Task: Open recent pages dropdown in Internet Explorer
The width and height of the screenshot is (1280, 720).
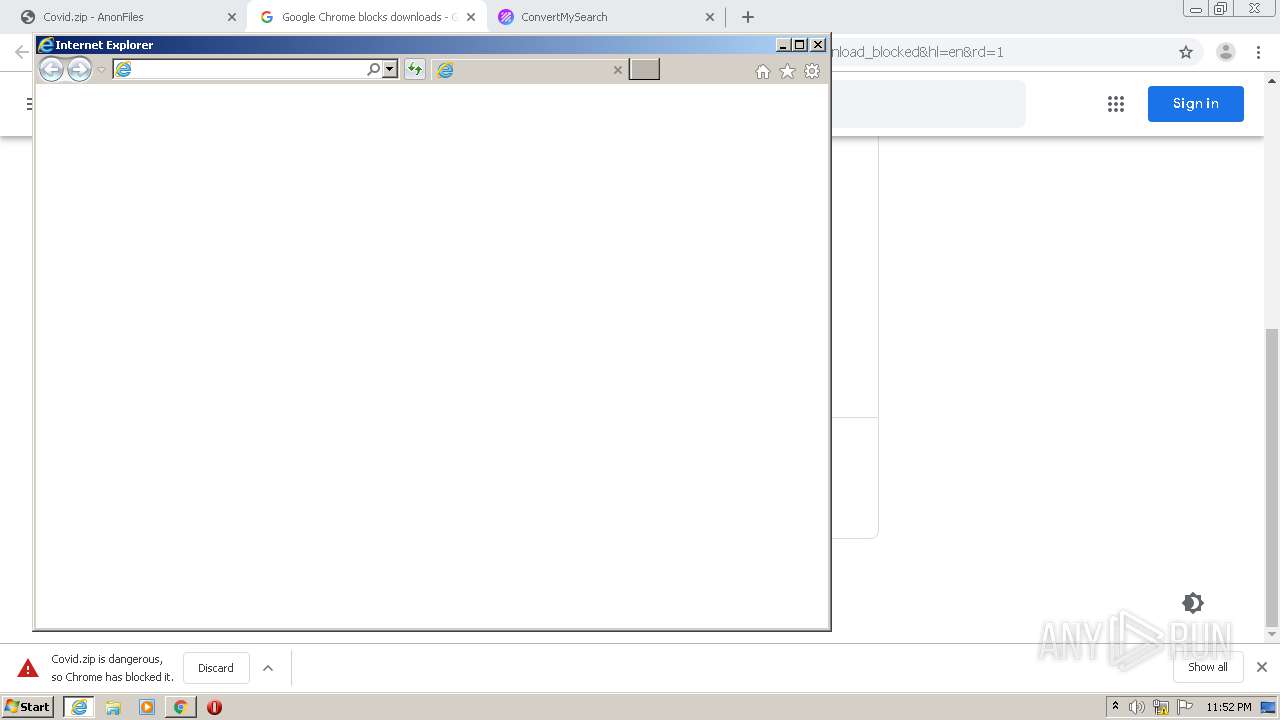Action: (x=101, y=70)
